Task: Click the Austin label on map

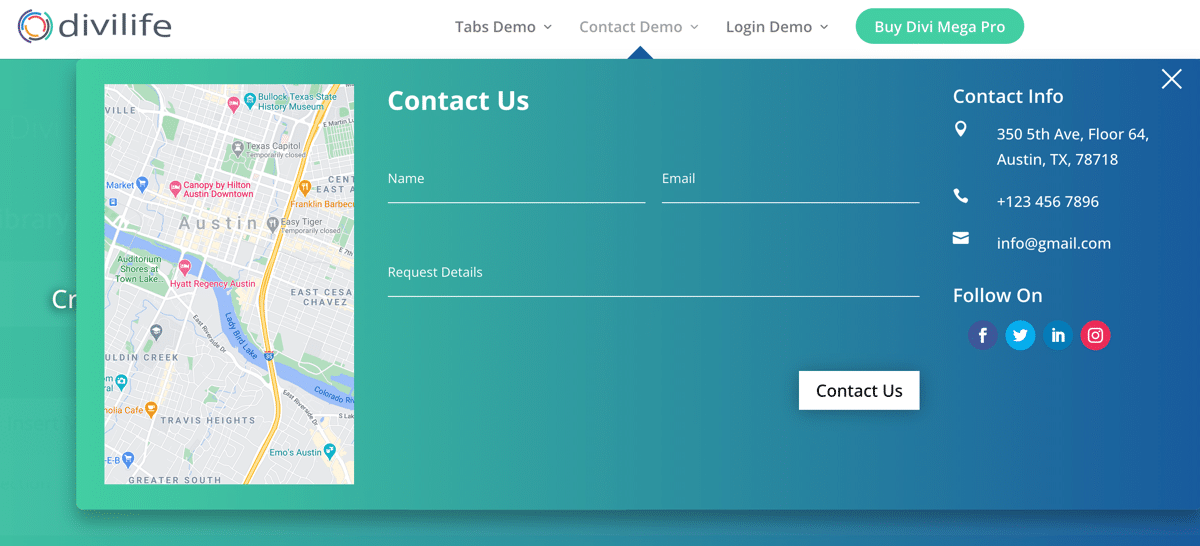Action: click(x=218, y=223)
